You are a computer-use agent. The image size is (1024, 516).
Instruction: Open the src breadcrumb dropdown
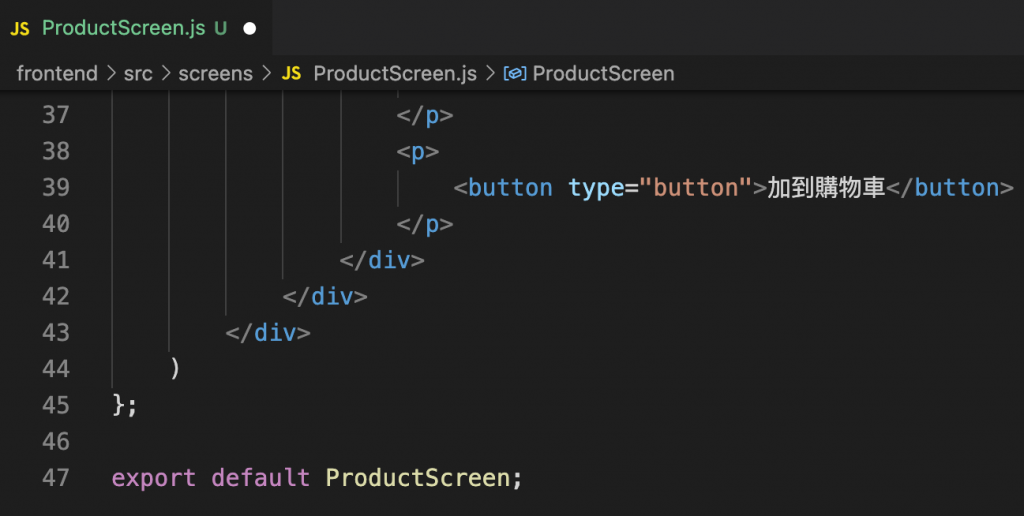138,74
